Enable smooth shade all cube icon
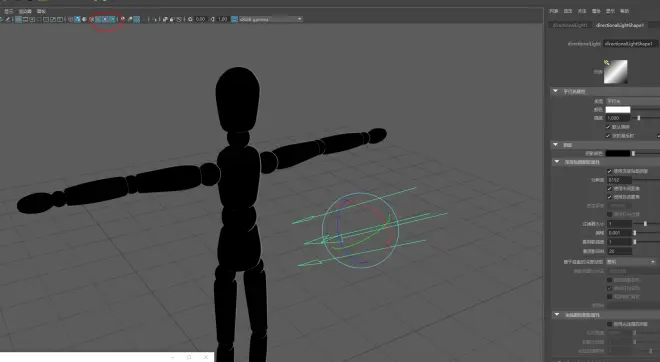The width and height of the screenshot is (660, 362). pos(77,19)
